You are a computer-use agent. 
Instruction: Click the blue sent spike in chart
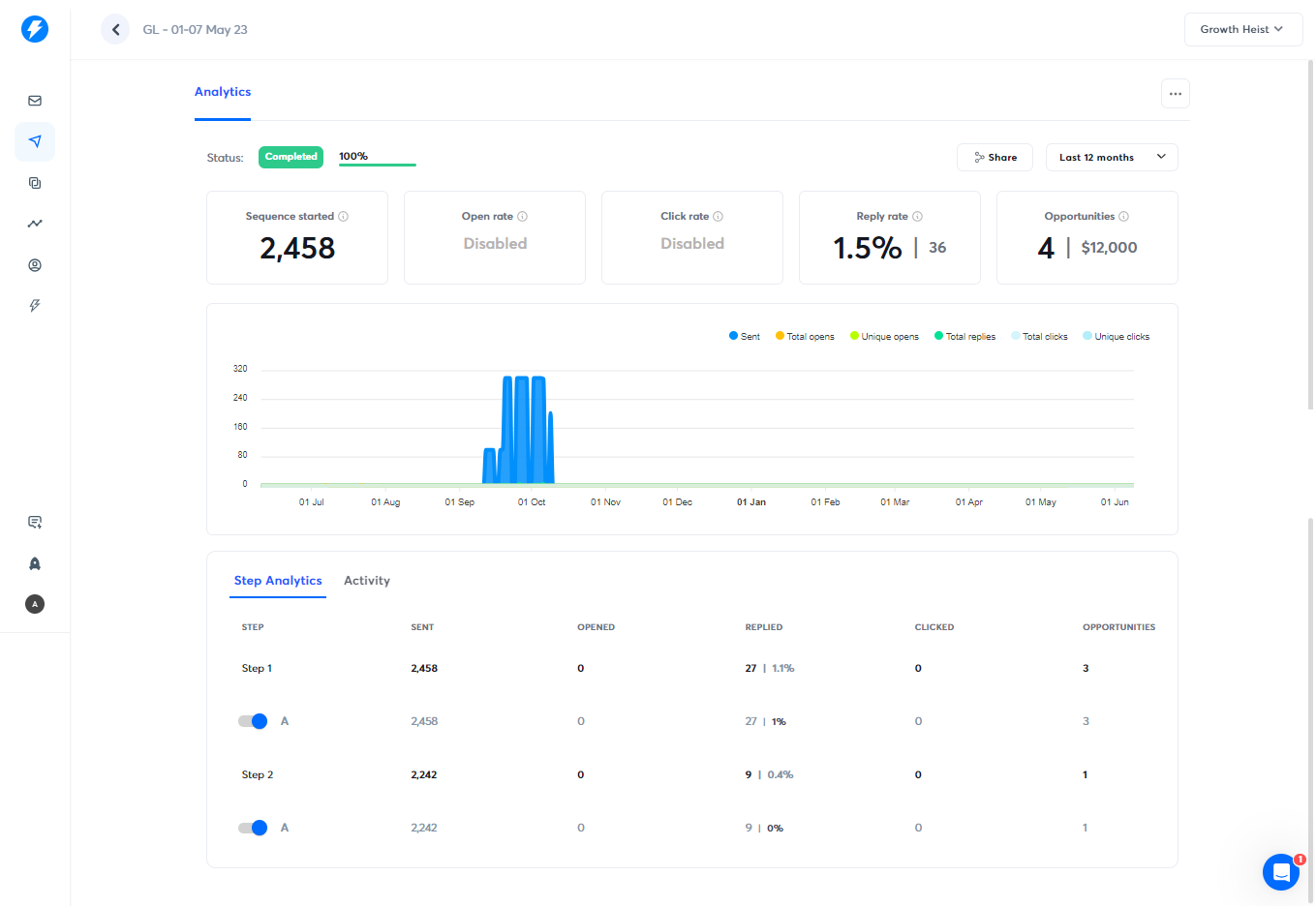pos(522,431)
